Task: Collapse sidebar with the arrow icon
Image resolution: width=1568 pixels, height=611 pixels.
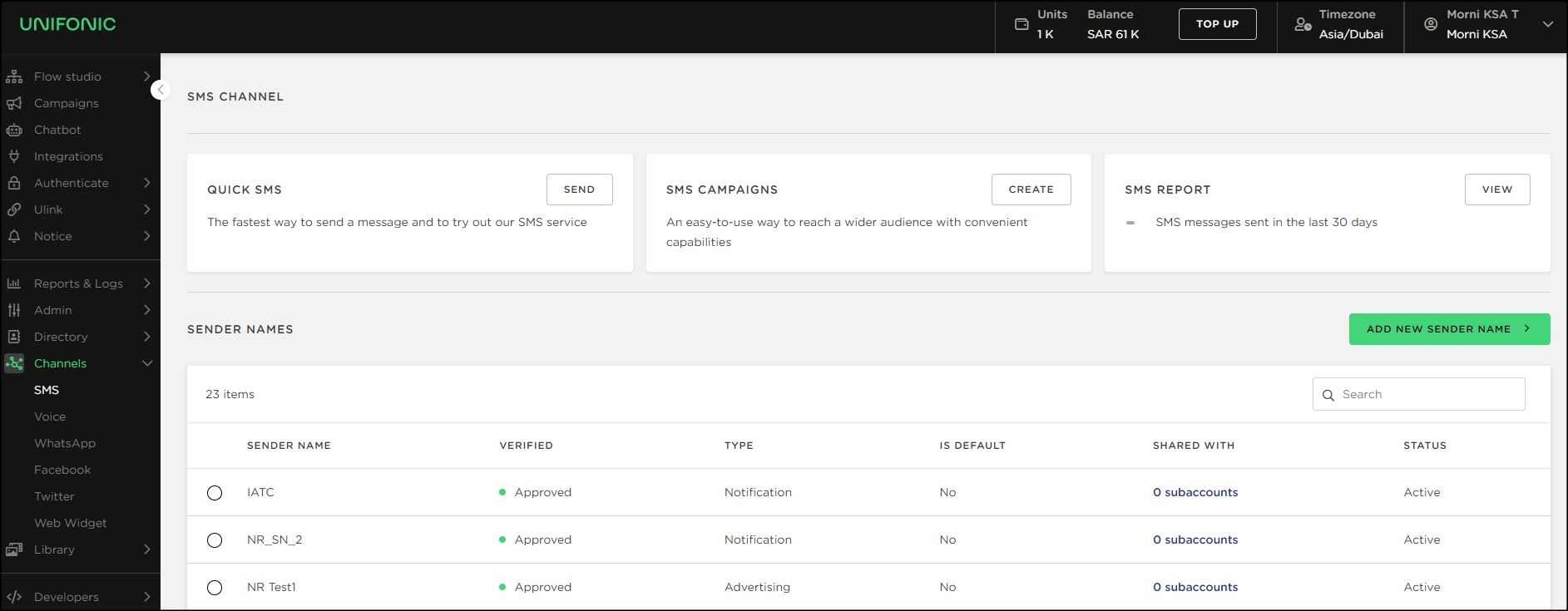Action: point(161,90)
